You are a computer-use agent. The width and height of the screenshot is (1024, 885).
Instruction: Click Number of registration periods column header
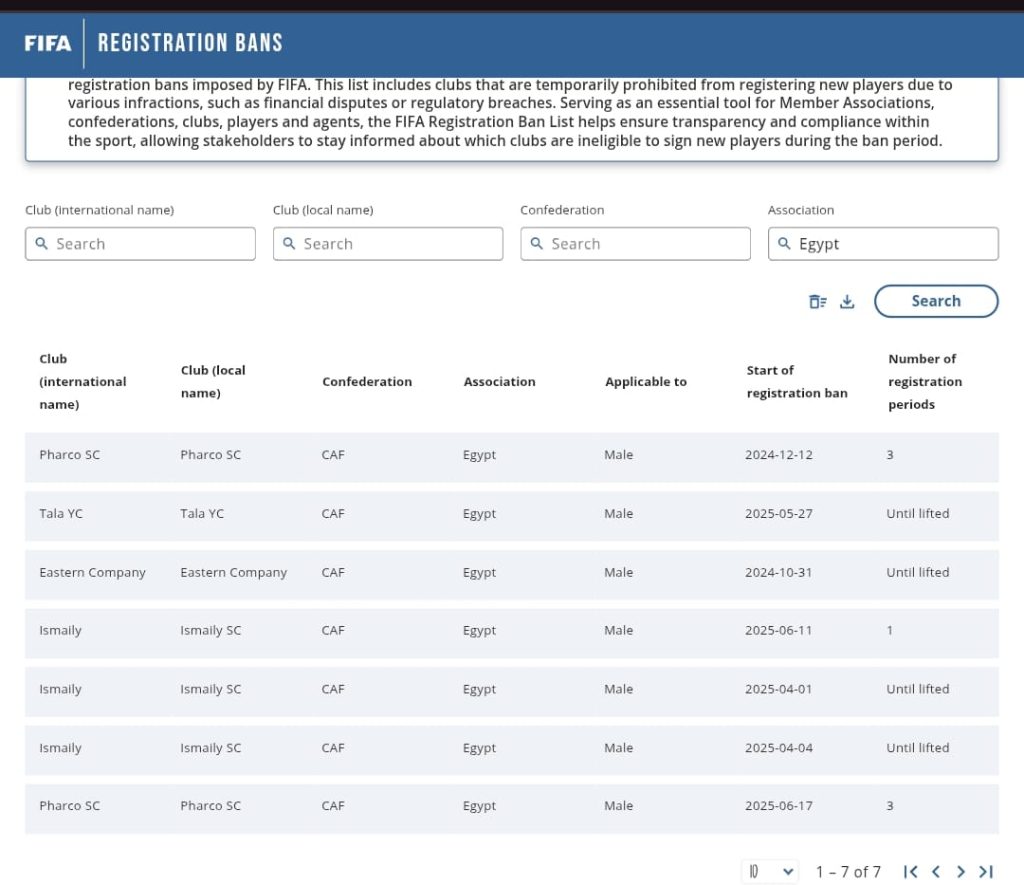pyautogui.click(x=925, y=381)
